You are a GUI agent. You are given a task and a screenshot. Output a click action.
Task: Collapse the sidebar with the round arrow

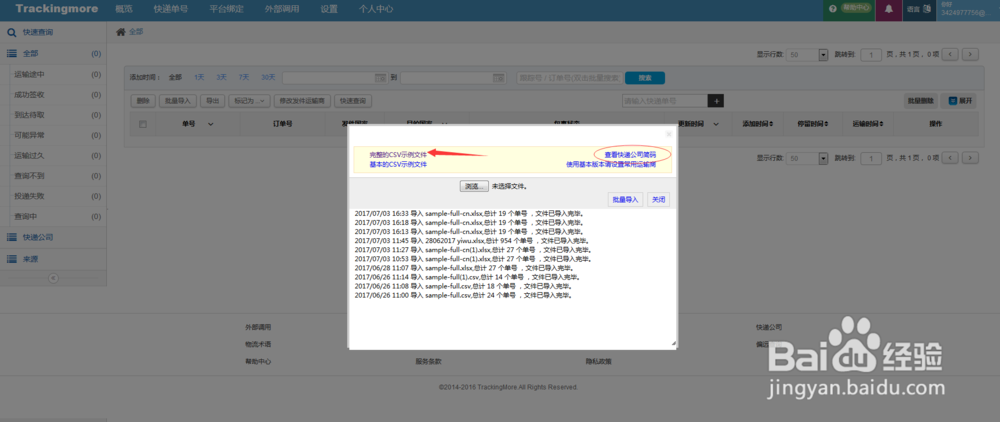(x=54, y=278)
